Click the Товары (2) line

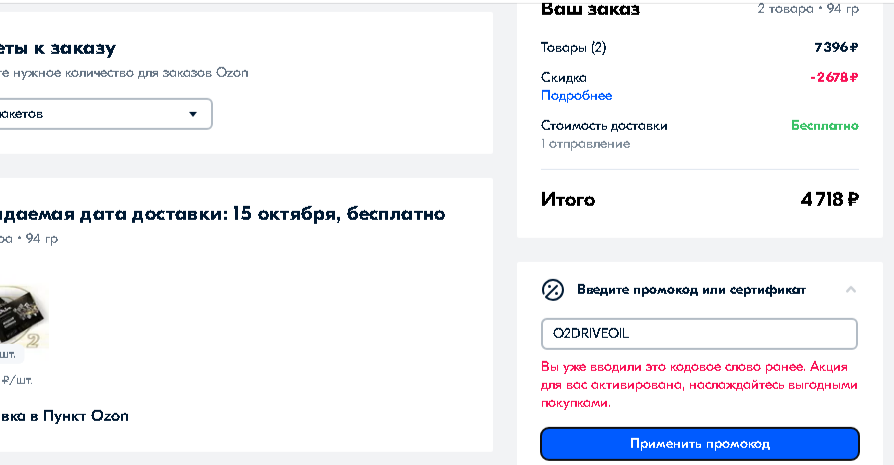[573, 47]
